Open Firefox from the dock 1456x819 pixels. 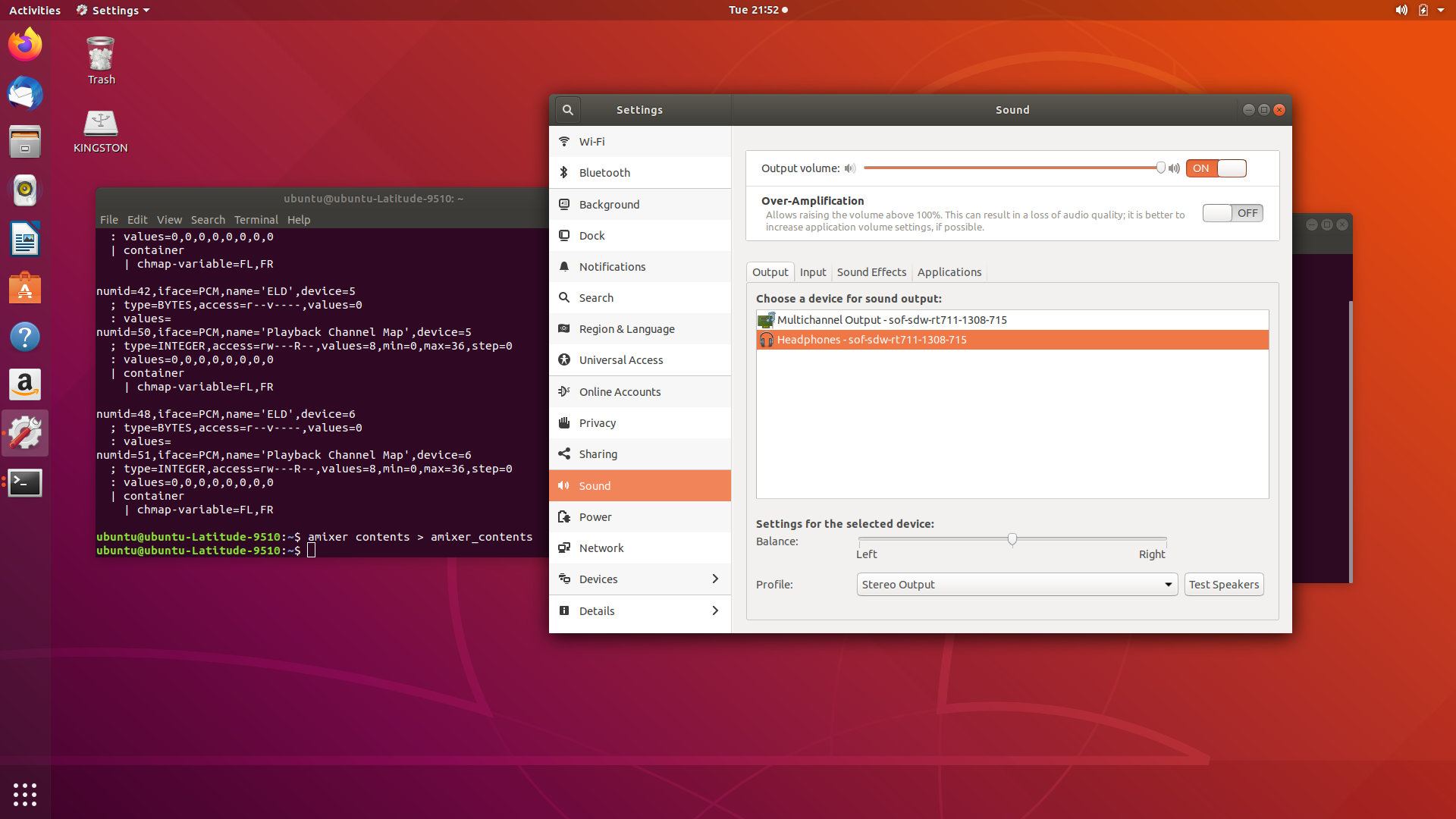25,45
